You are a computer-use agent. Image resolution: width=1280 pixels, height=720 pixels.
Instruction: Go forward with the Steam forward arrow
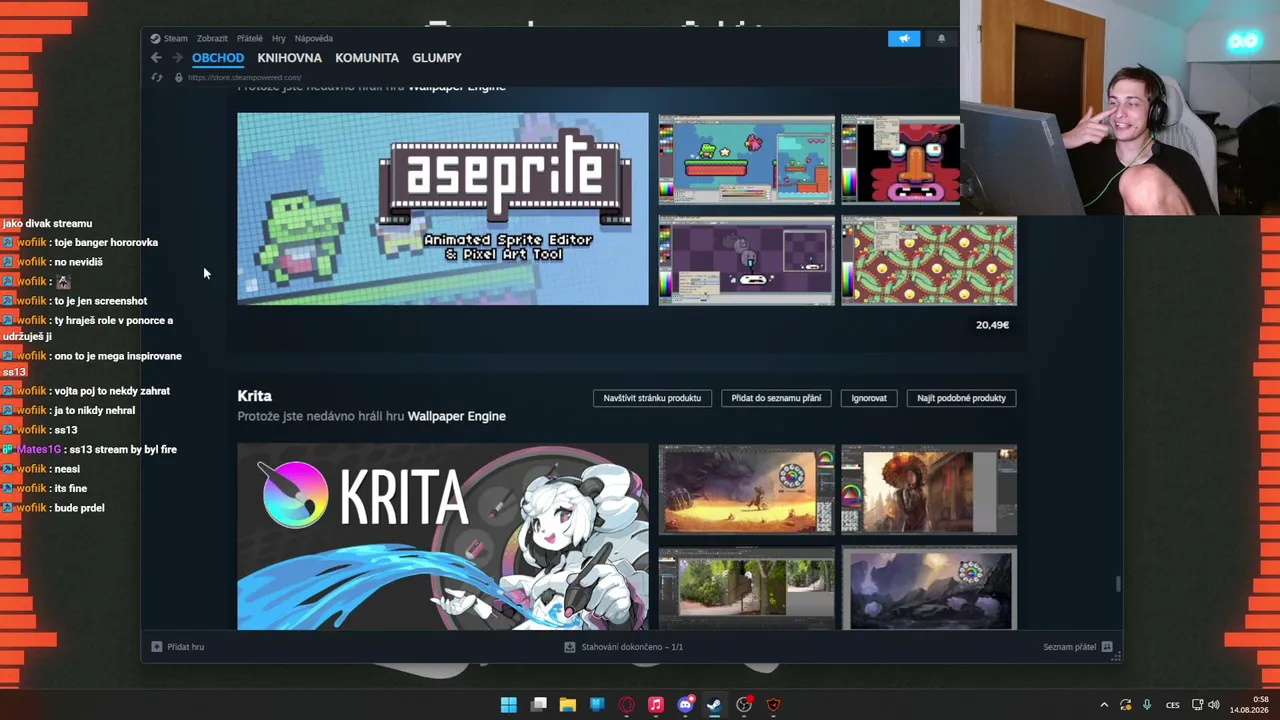pyautogui.click(x=177, y=58)
